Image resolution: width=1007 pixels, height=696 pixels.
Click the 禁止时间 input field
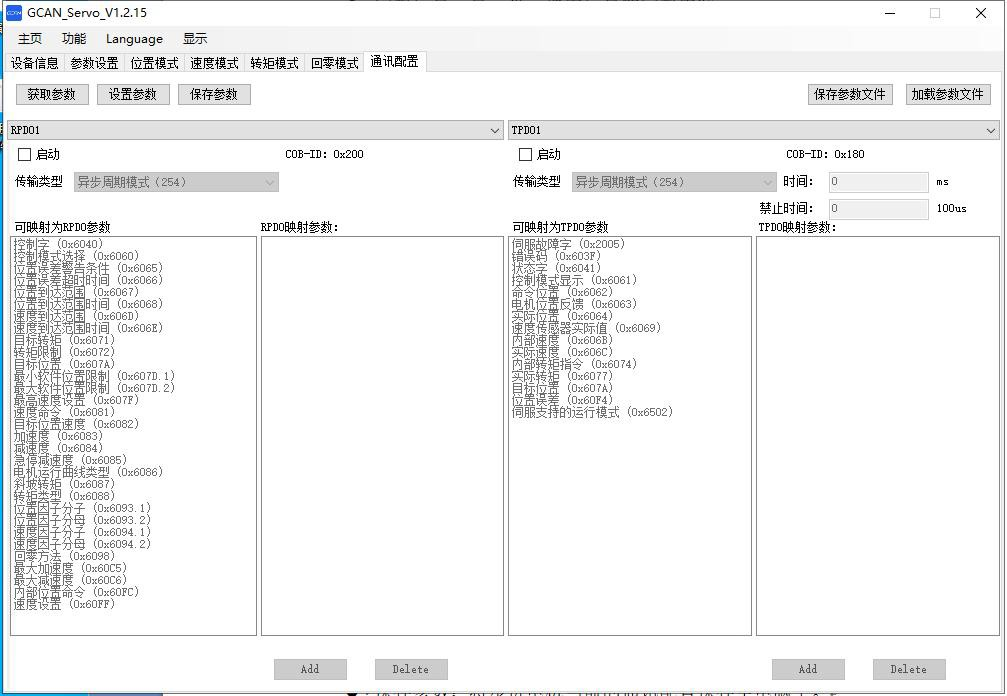click(x=878, y=209)
